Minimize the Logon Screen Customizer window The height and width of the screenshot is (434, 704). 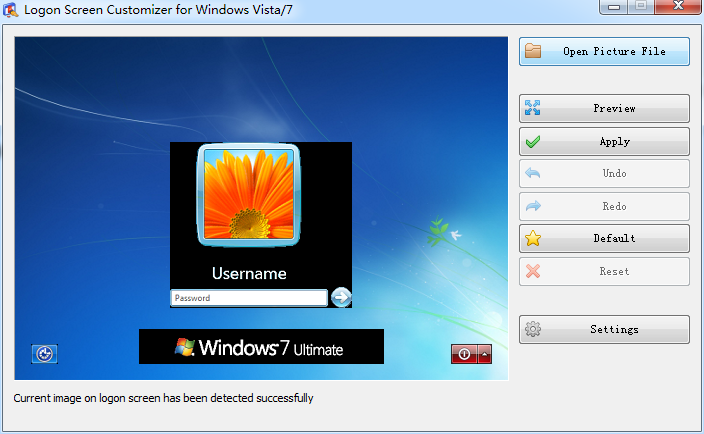614,7
